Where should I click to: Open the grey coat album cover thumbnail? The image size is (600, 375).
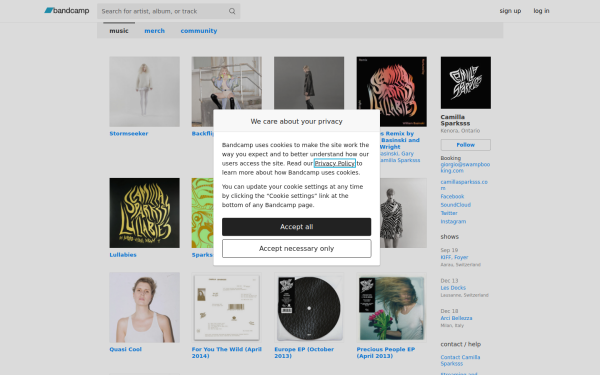click(309, 83)
